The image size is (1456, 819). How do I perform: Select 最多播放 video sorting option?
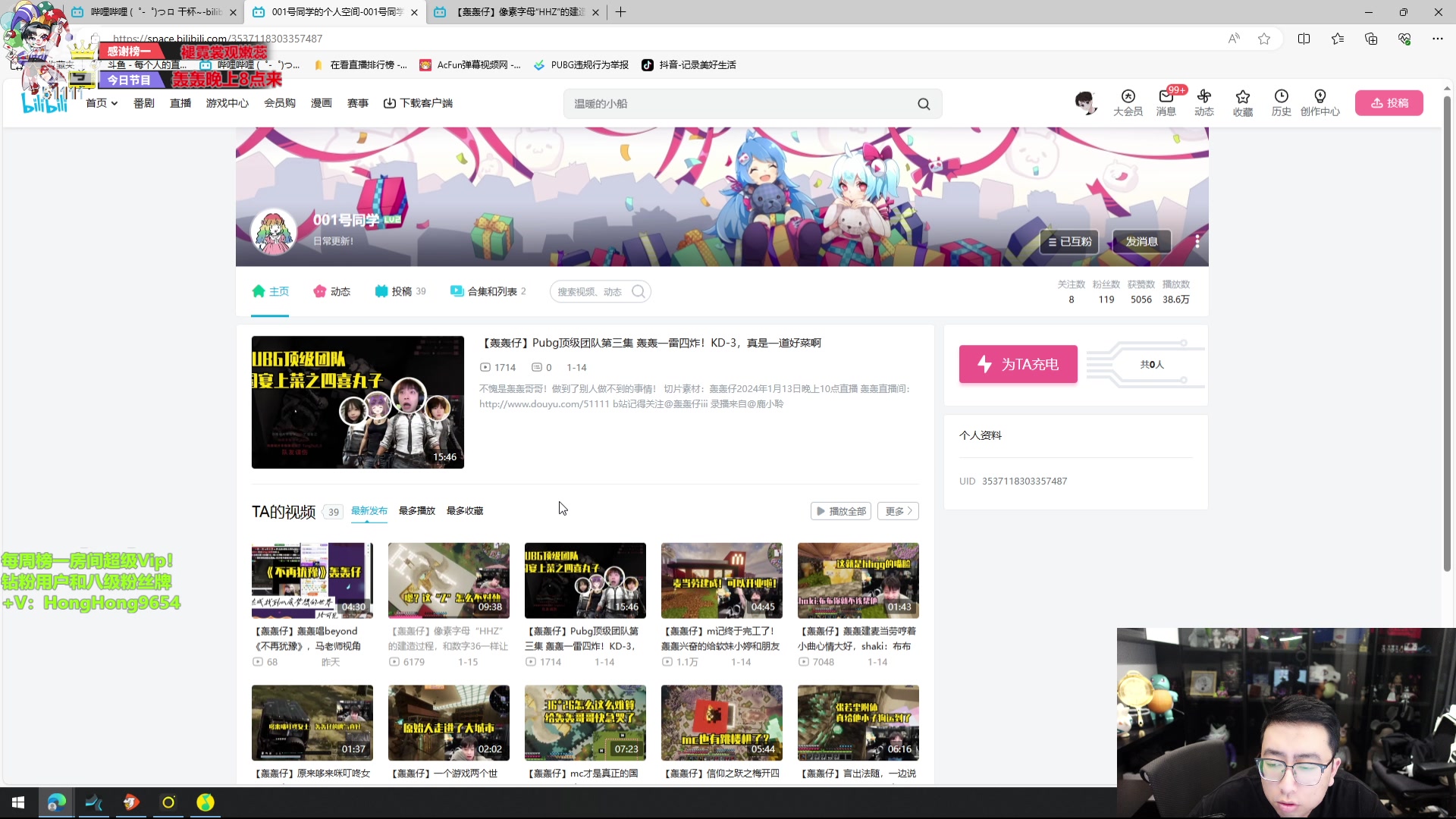coord(416,511)
